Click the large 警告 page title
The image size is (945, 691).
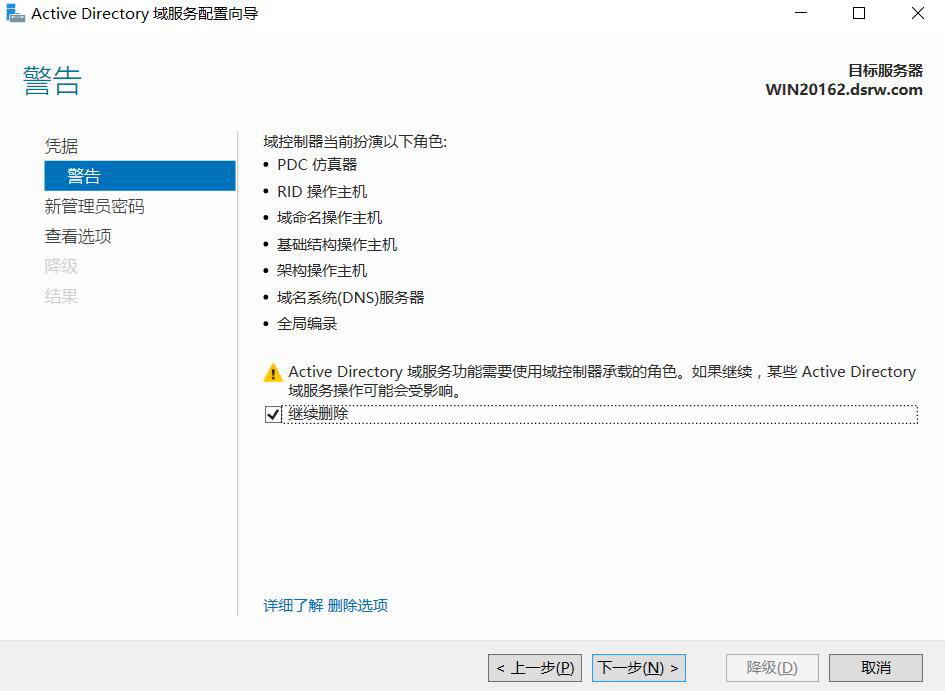click(x=52, y=81)
